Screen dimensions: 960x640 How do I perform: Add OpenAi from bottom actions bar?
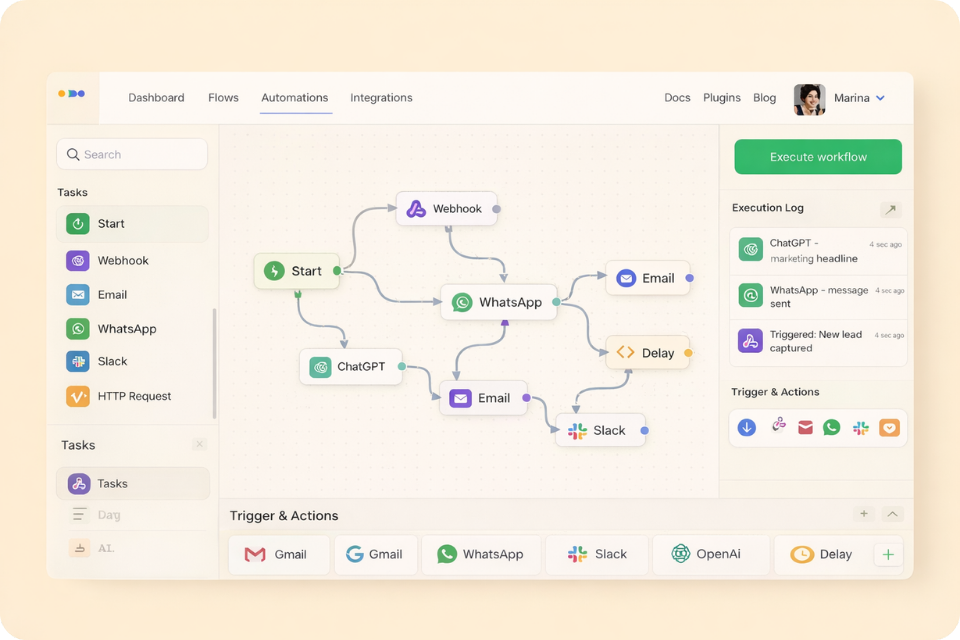point(710,554)
